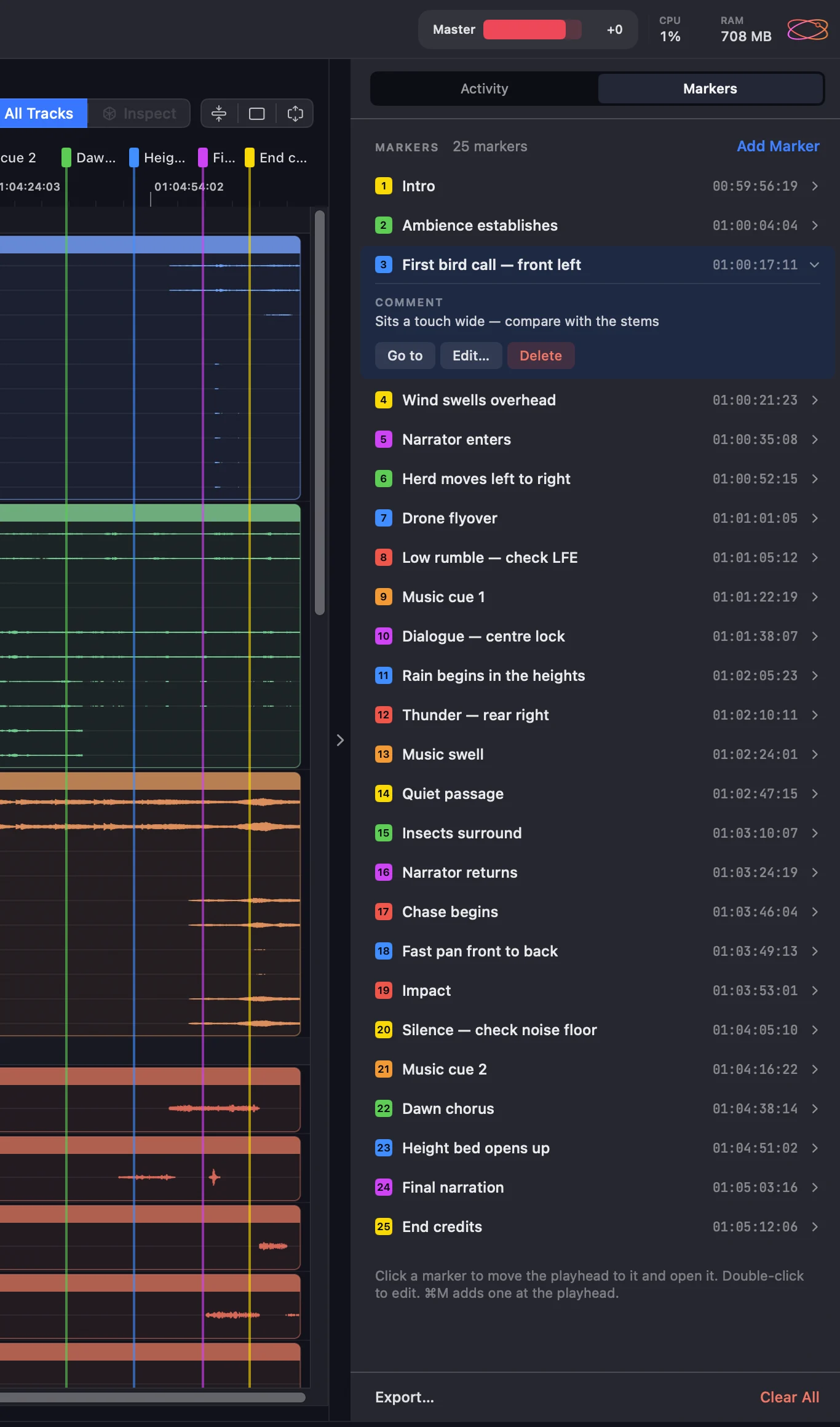Click the yellow marker 1 badge for Intro
Image resolution: width=840 pixels, height=1427 pixels.
pyautogui.click(x=384, y=186)
